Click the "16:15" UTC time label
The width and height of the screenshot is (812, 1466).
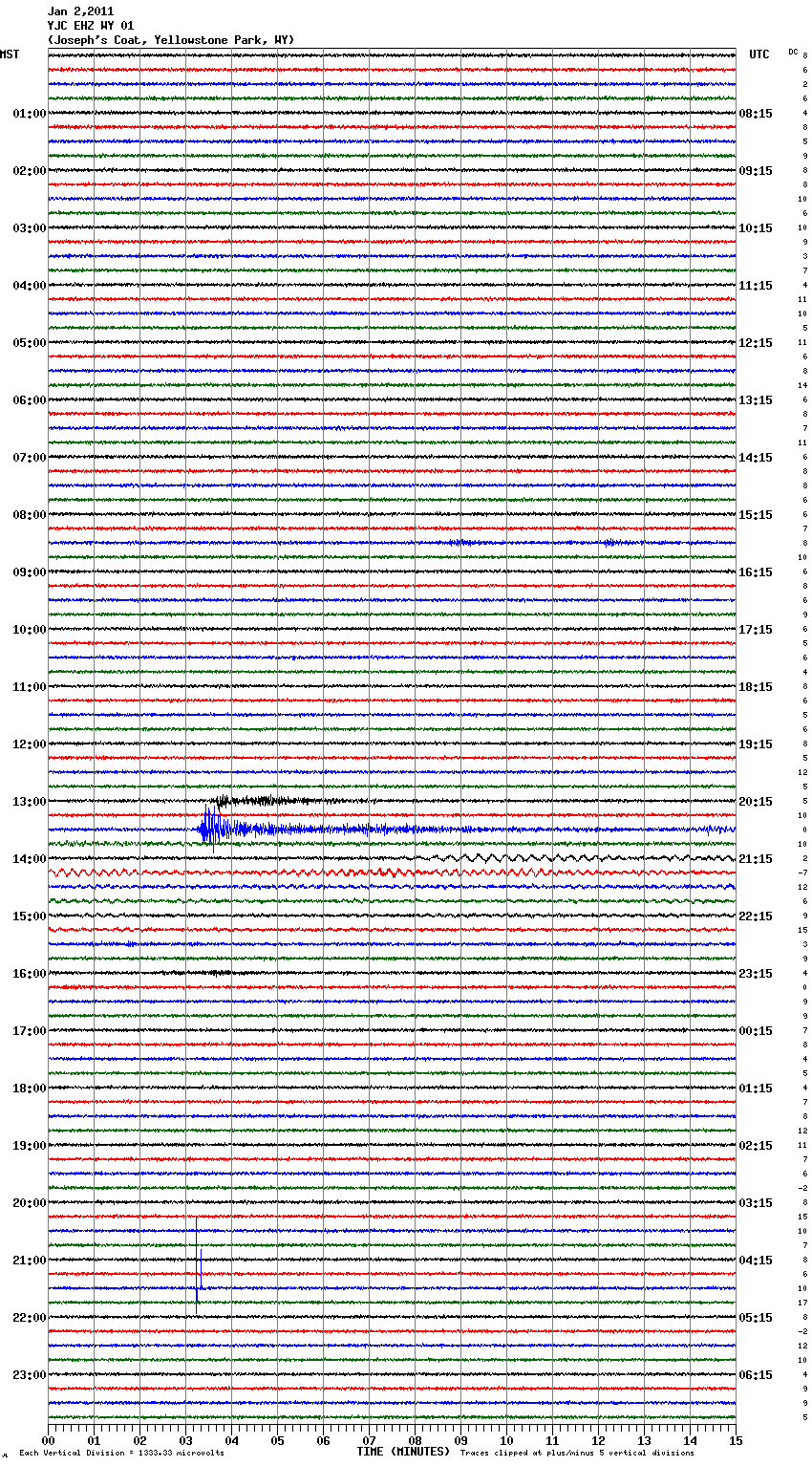click(x=756, y=572)
